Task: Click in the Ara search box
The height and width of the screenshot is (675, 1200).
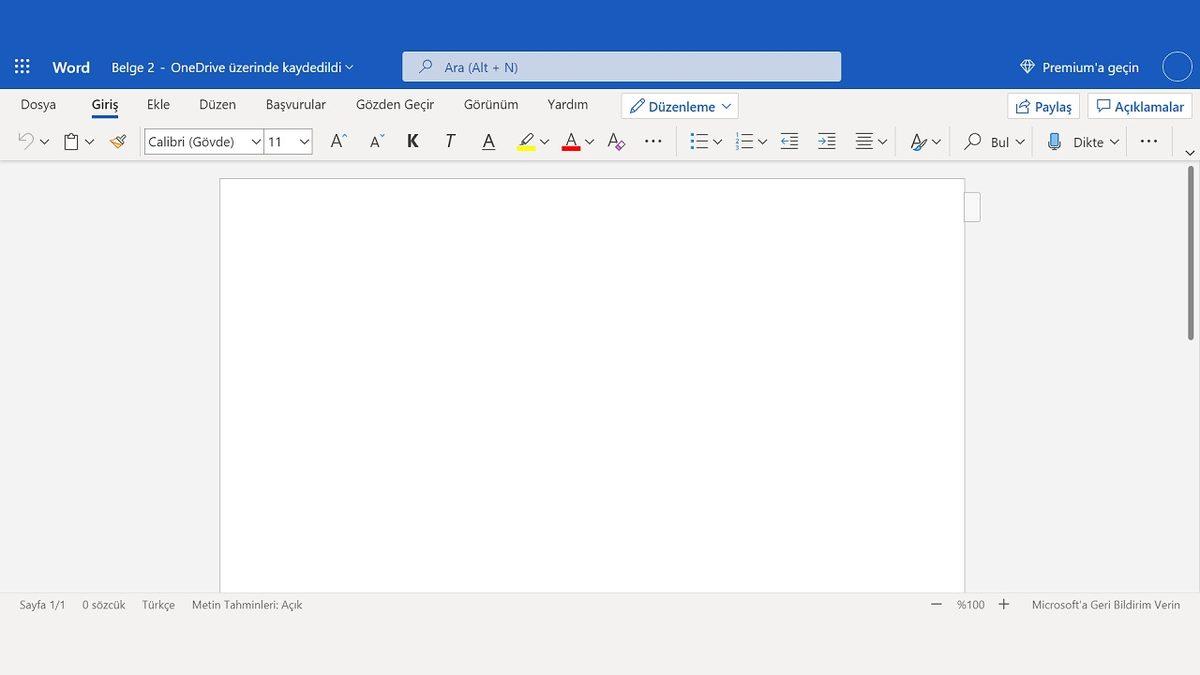Action: [621, 67]
